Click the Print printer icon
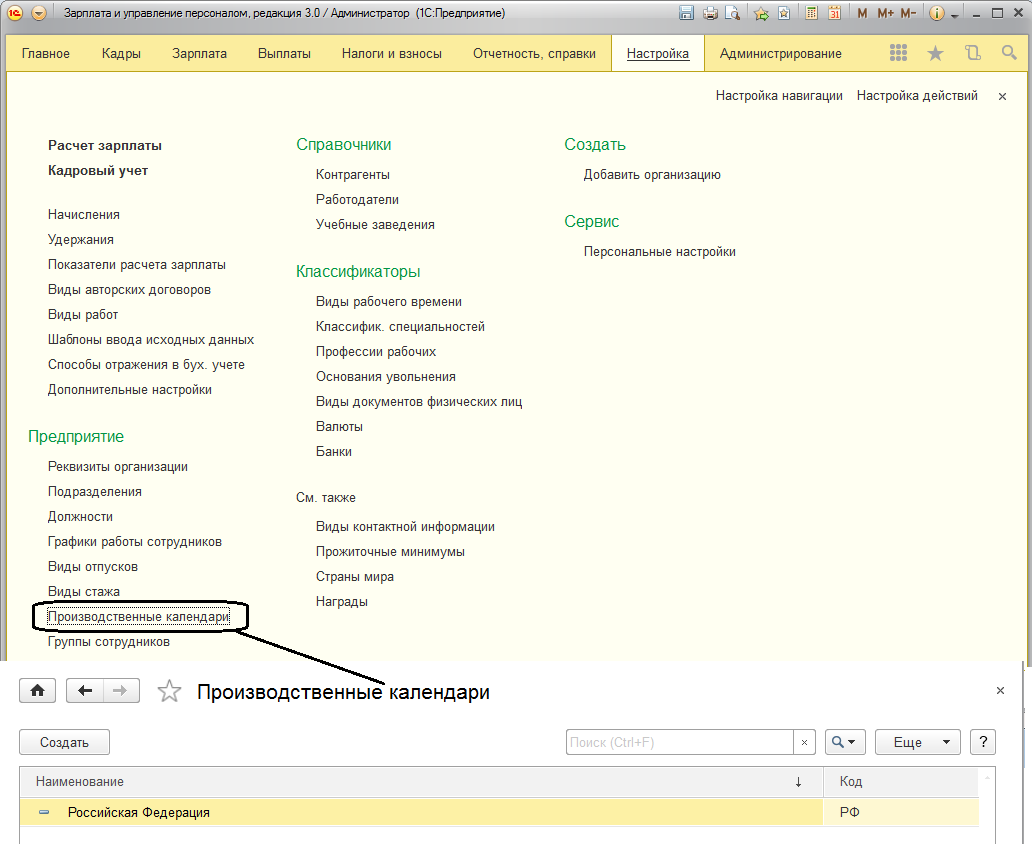 pos(710,14)
